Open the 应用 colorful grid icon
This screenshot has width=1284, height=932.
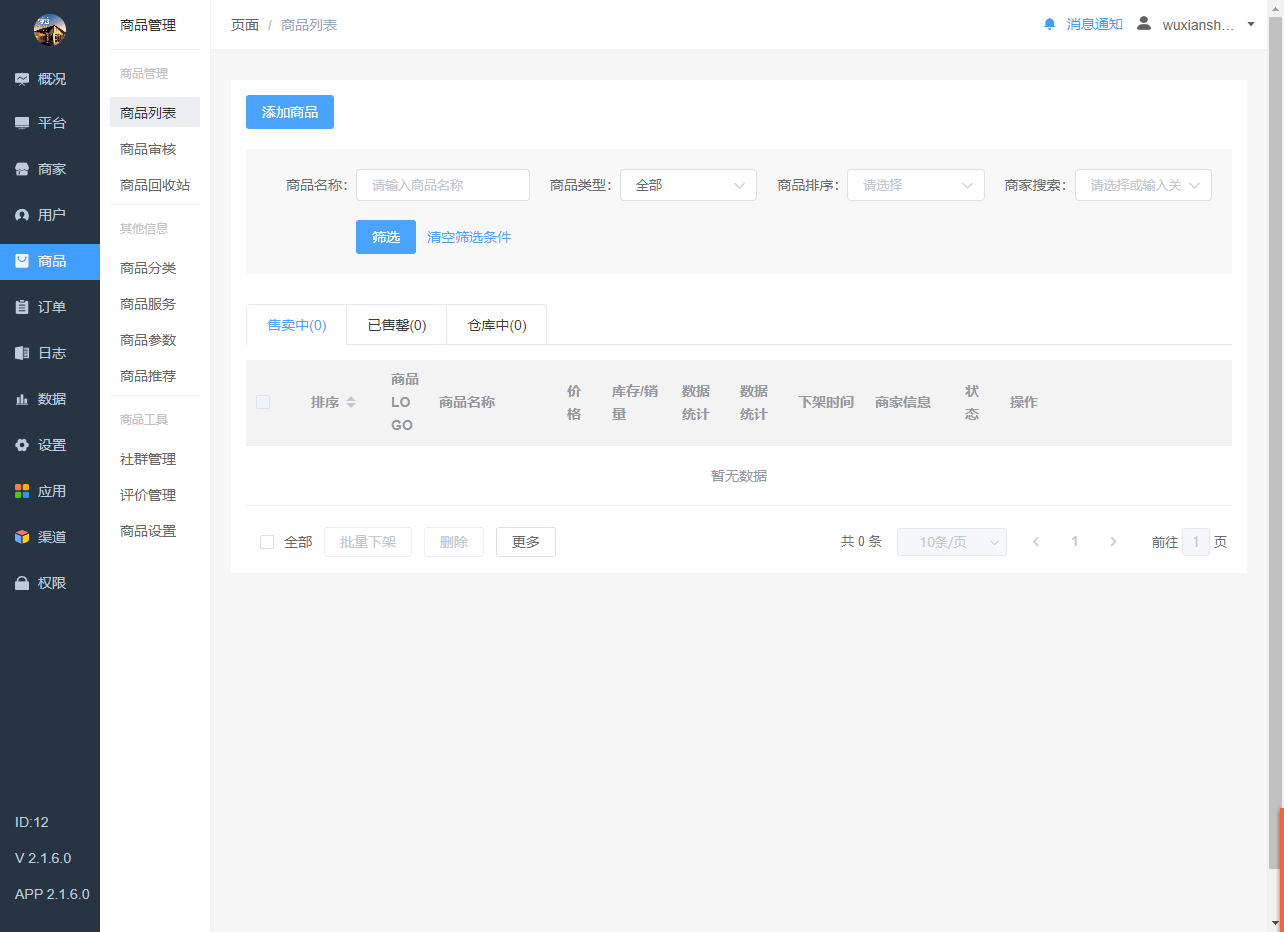(22, 491)
